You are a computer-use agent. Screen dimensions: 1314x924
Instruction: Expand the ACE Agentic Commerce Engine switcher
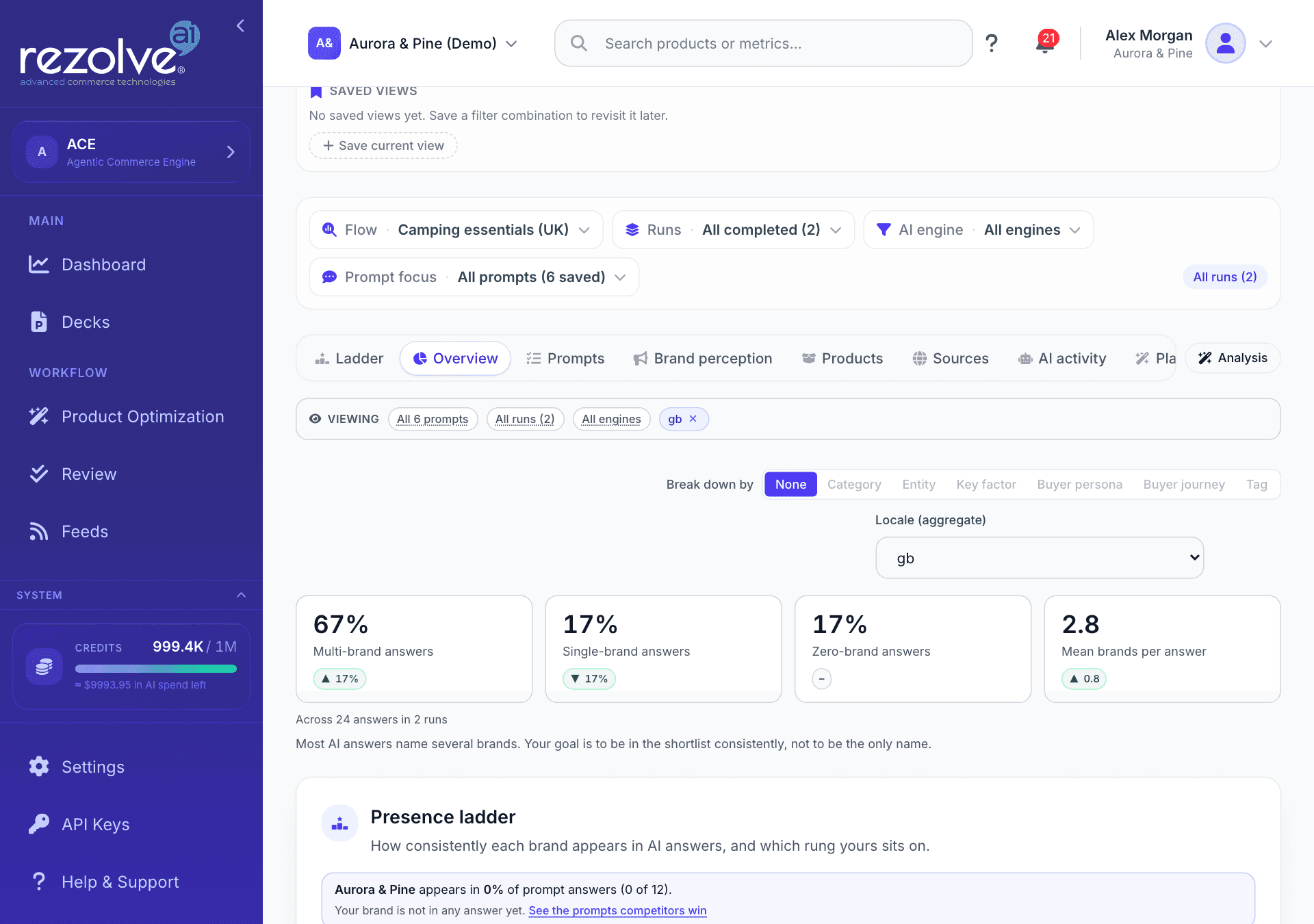131,152
